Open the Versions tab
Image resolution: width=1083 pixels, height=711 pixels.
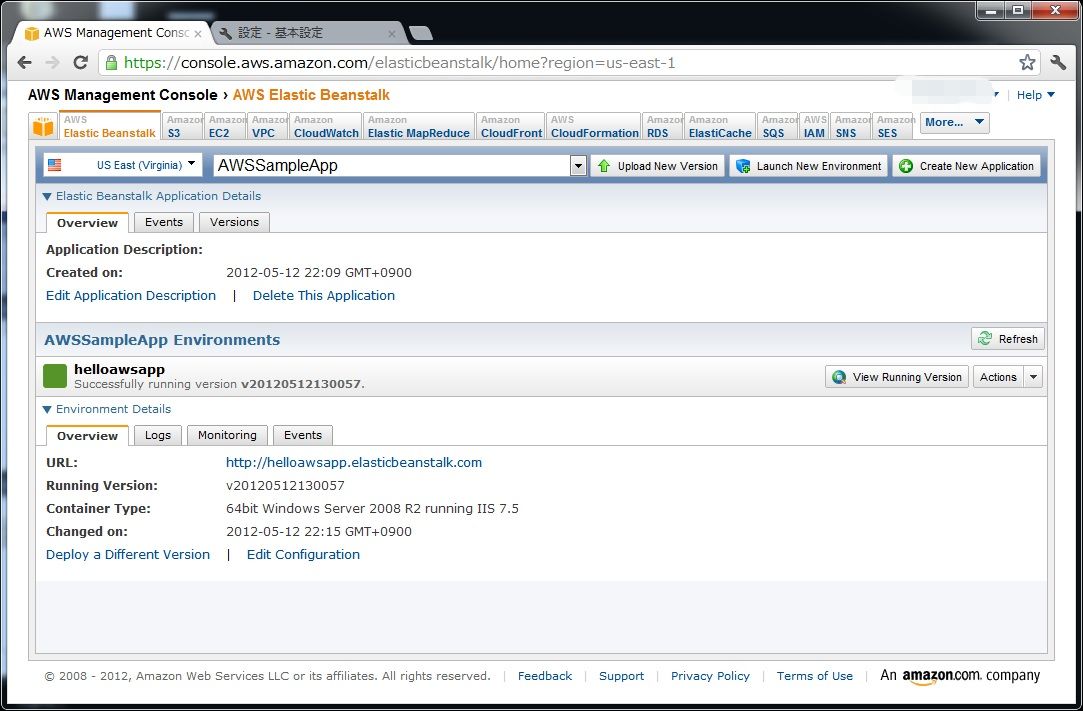[x=234, y=222]
